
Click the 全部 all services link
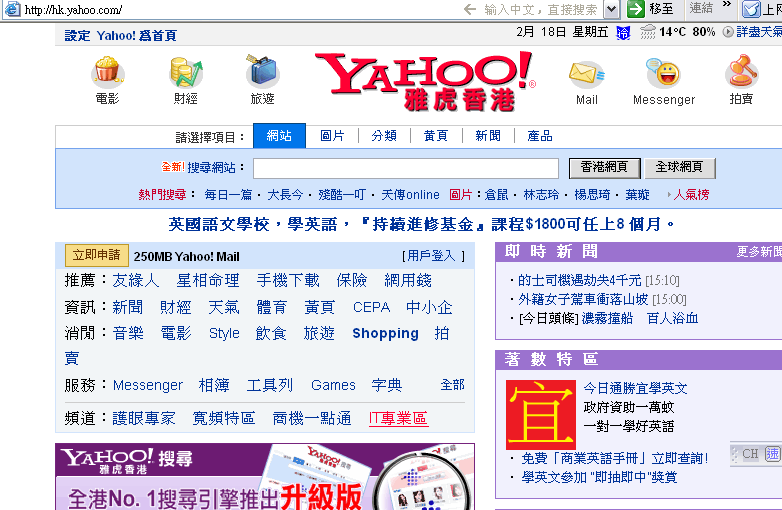[x=452, y=384]
